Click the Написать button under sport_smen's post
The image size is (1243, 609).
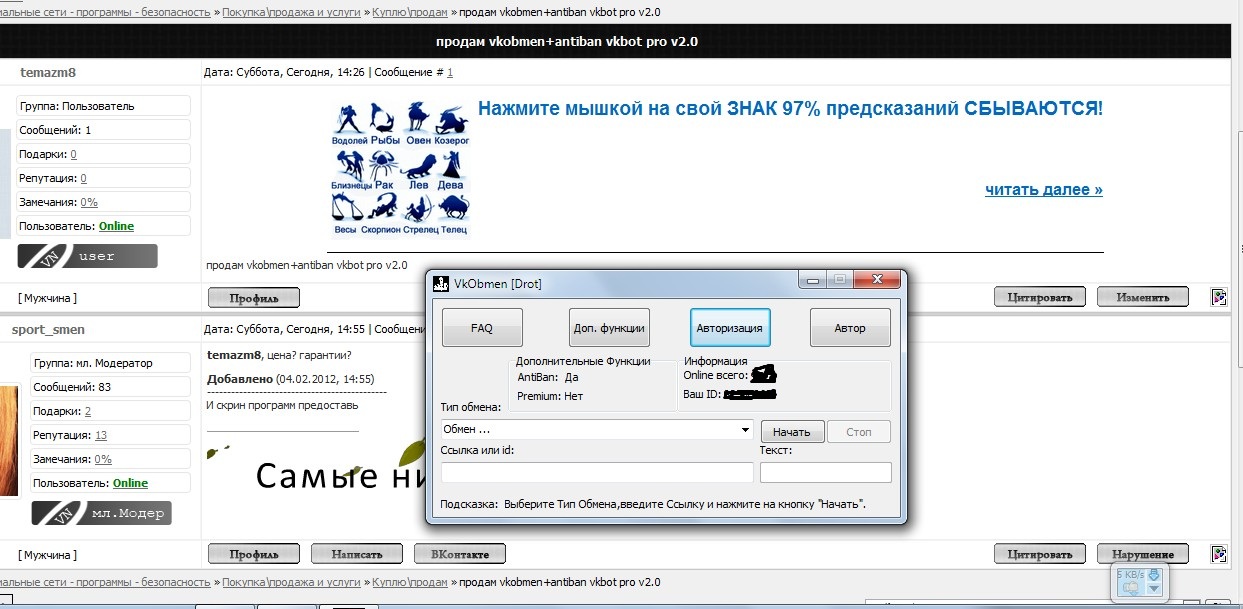(x=357, y=554)
